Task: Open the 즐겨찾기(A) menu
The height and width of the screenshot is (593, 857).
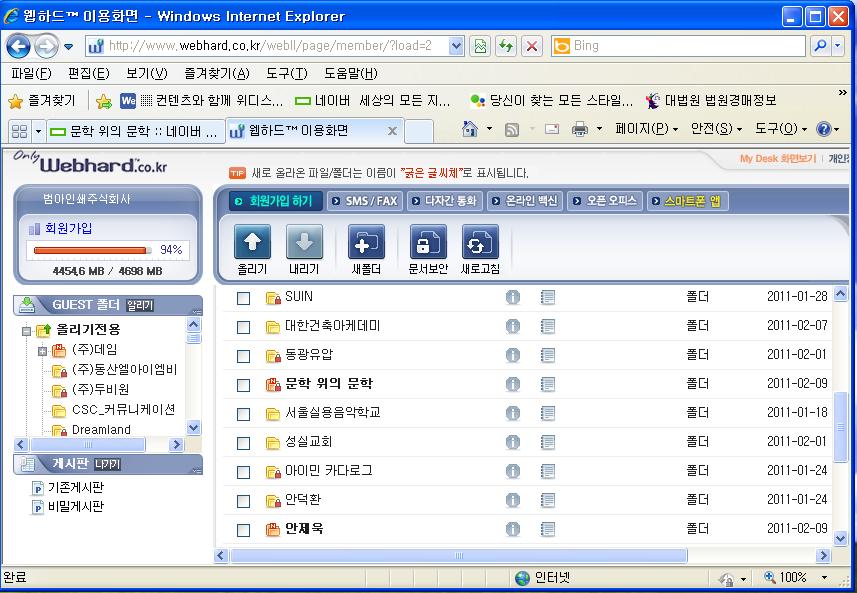Action: click(x=216, y=74)
